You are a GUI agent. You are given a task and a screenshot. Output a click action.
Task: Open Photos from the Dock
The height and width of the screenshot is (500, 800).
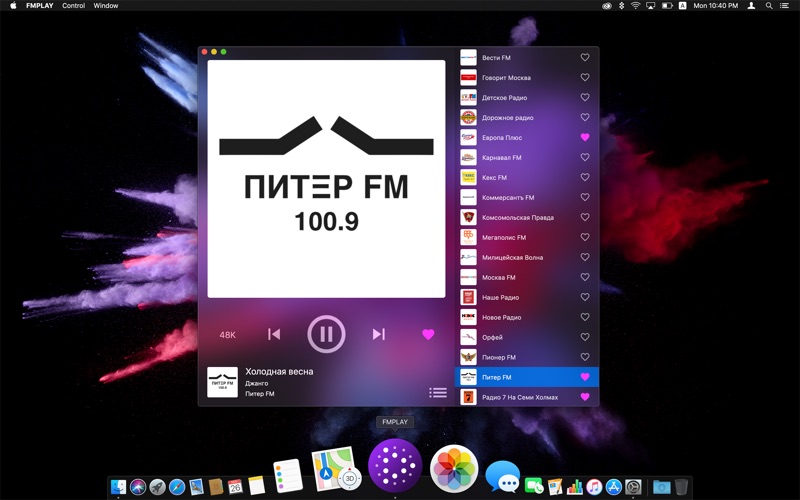[454, 469]
